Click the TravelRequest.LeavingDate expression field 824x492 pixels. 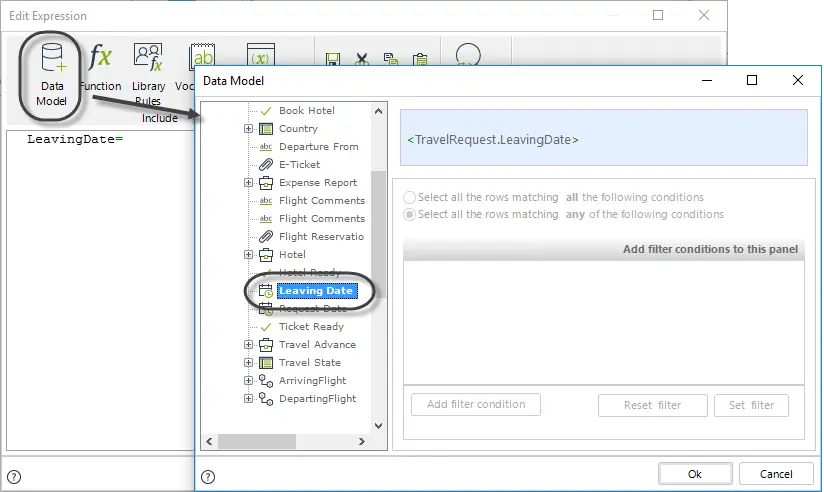coord(604,138)
